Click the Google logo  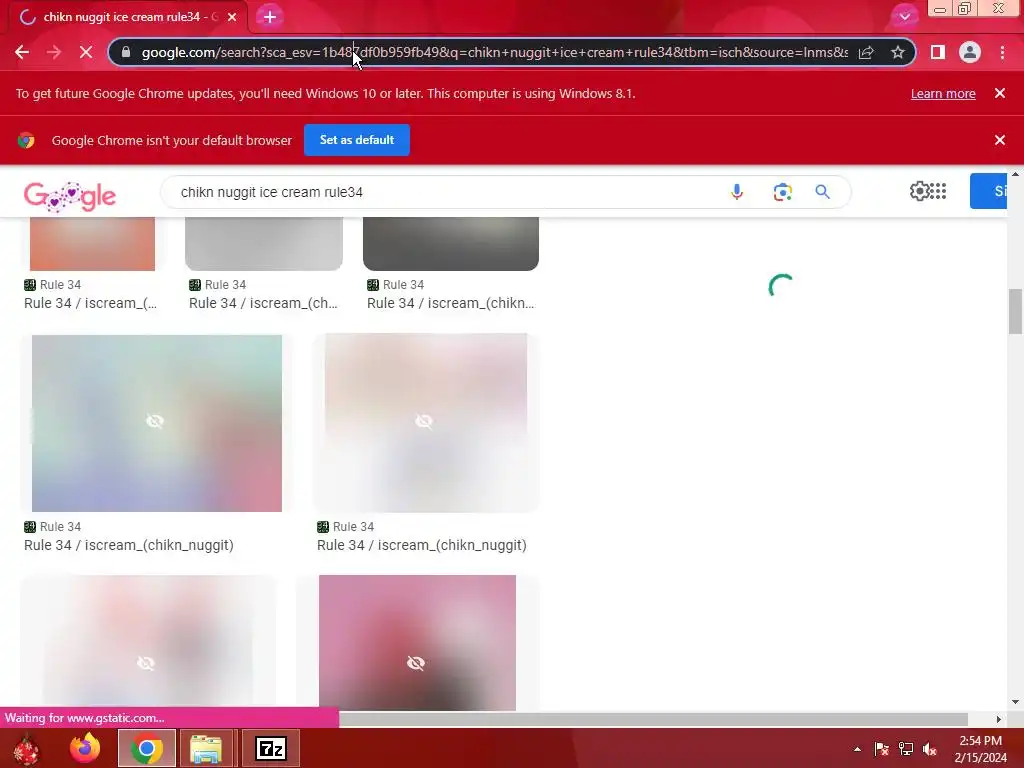pos(70,196)
